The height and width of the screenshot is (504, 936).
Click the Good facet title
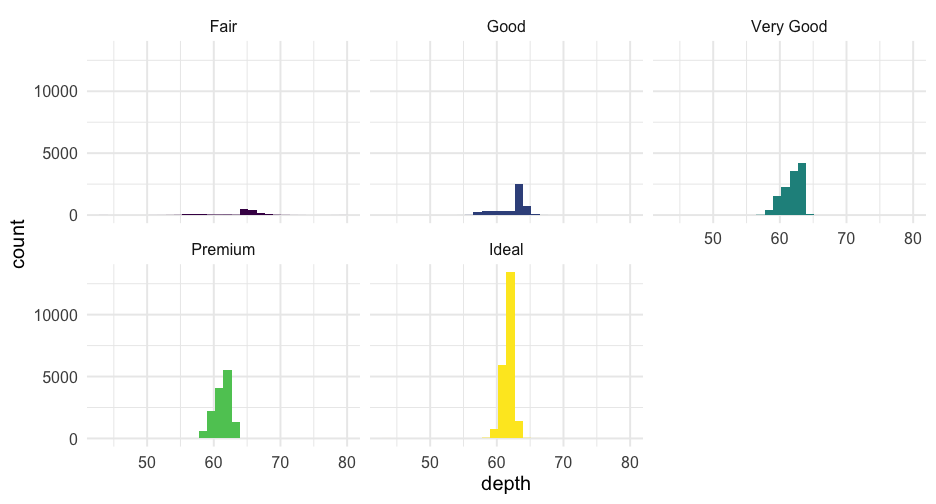tap(505, 27)
